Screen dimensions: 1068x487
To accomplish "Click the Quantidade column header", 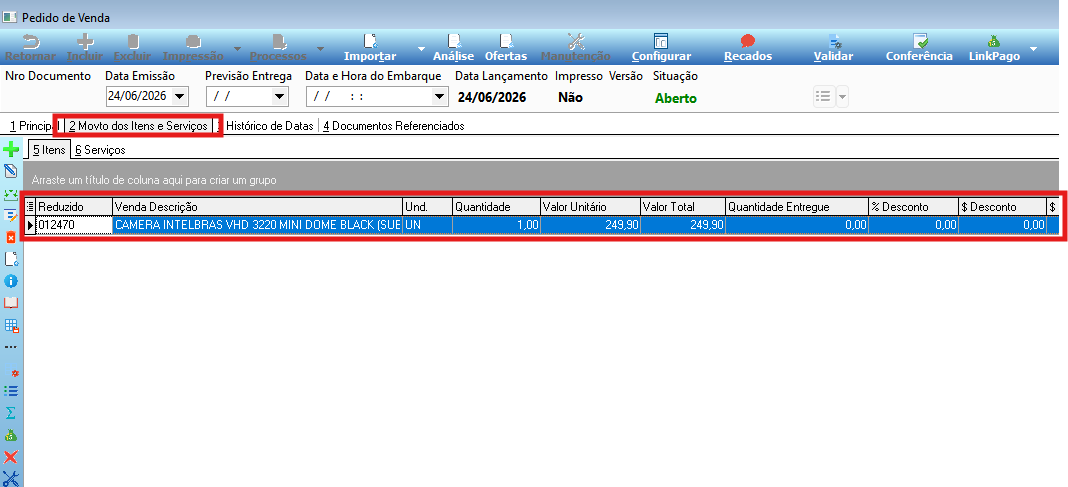I will (496, 206).
